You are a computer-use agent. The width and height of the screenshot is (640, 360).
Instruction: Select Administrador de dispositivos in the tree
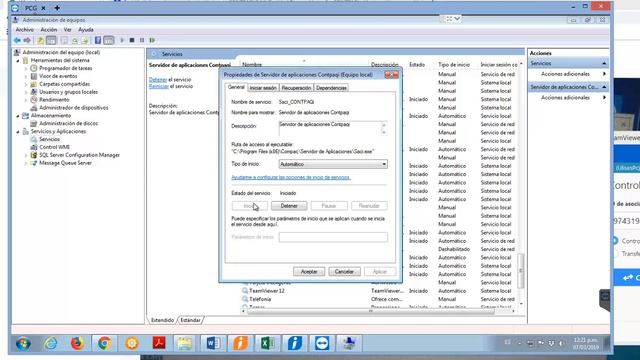click(73, 108)
